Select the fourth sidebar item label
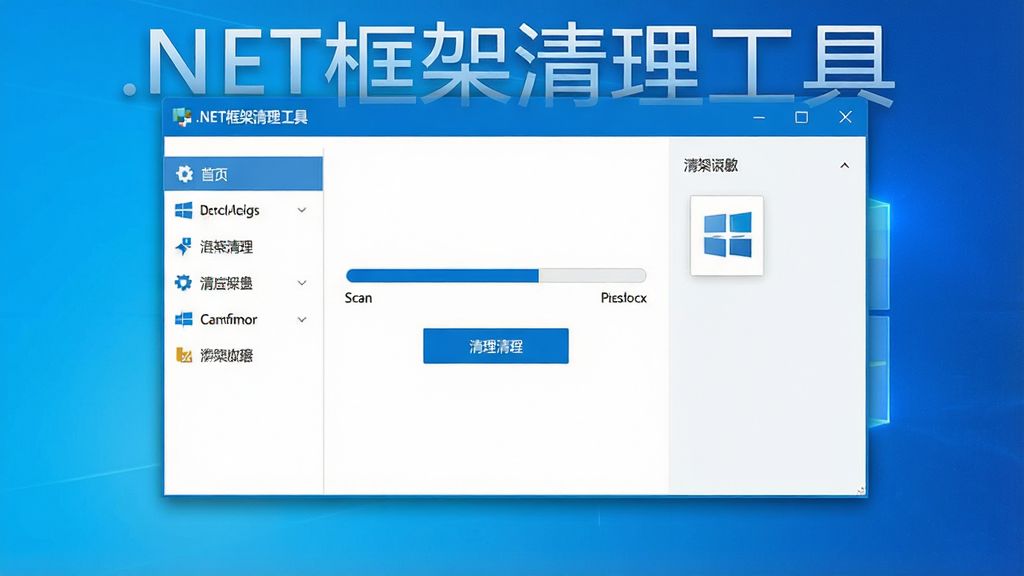Screen dimensions: 1024x576 coord(226,283)
